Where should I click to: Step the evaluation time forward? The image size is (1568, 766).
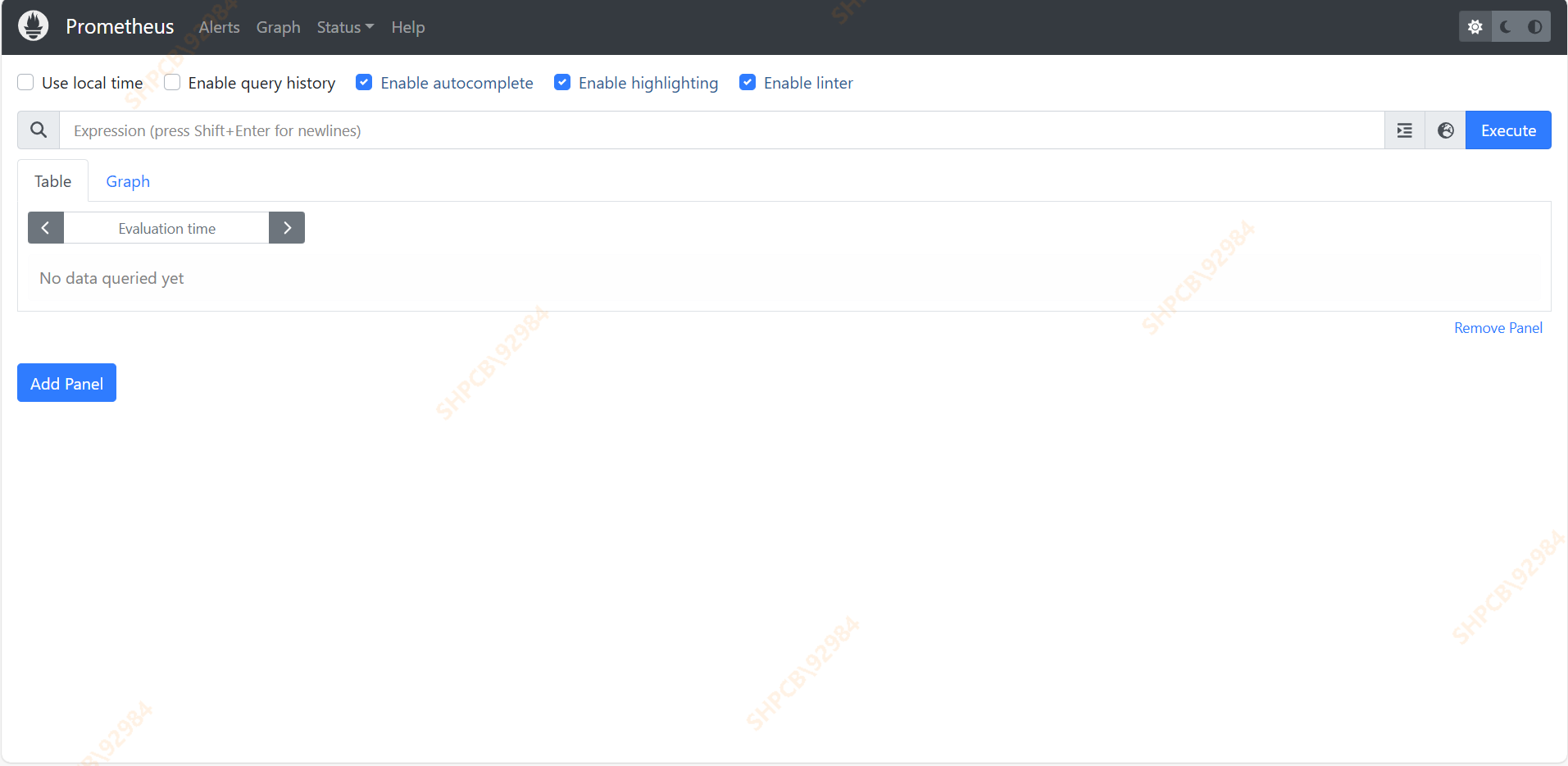287,228
